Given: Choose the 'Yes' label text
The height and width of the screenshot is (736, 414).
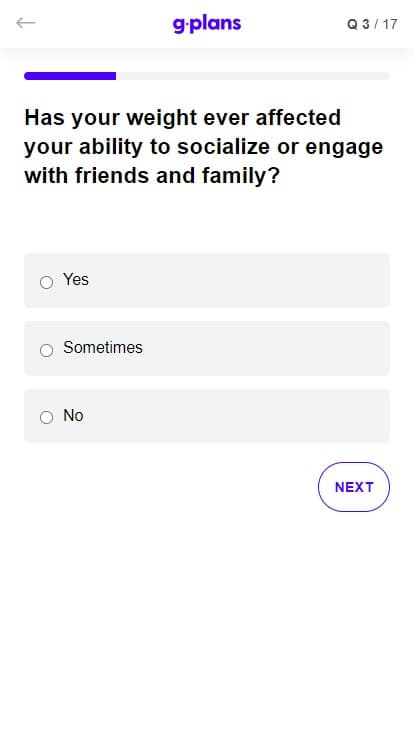Looking at the screenshot, I should pos(76,279).
